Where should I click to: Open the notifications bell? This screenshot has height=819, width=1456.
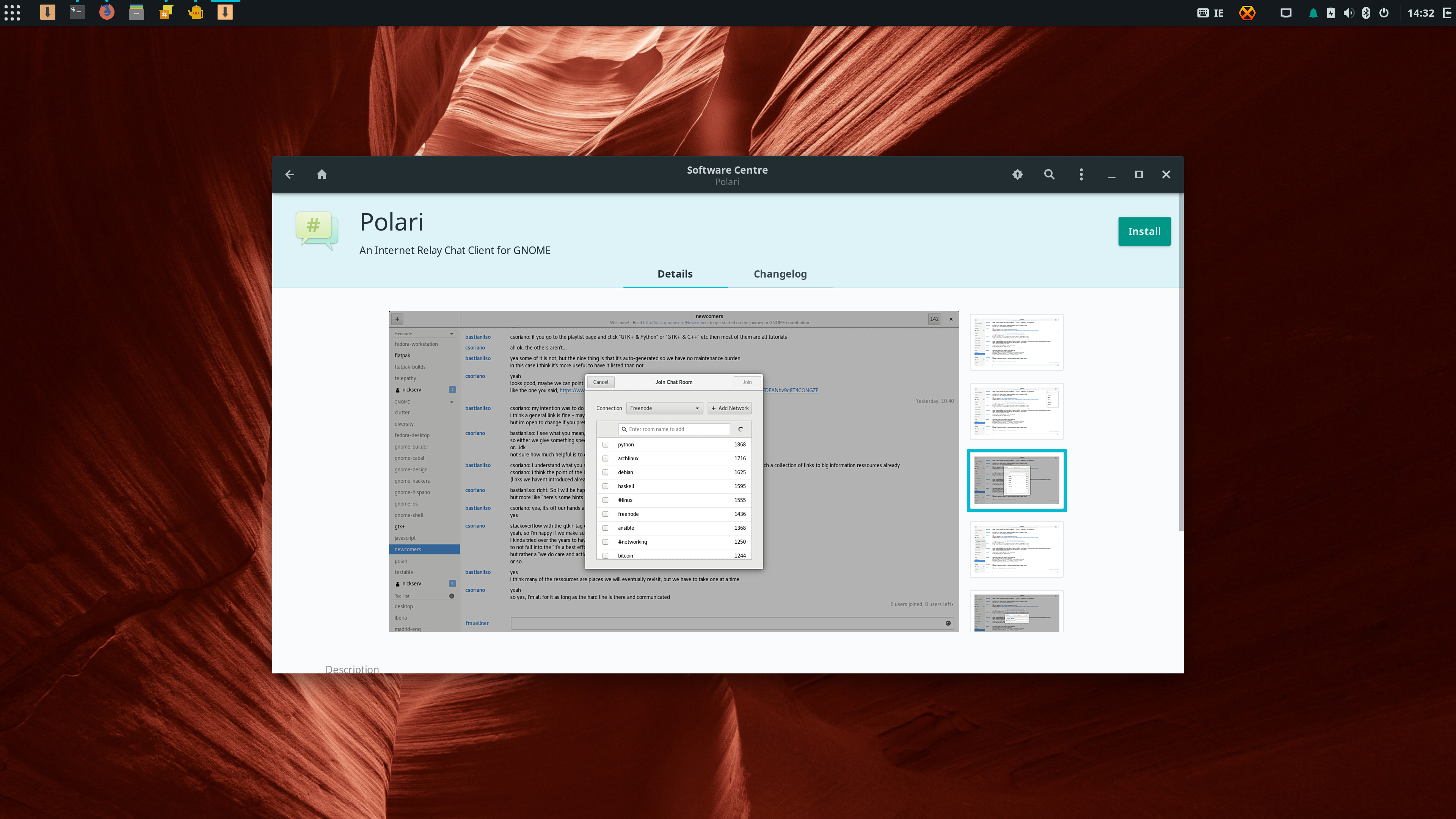tap(1313, 13)
